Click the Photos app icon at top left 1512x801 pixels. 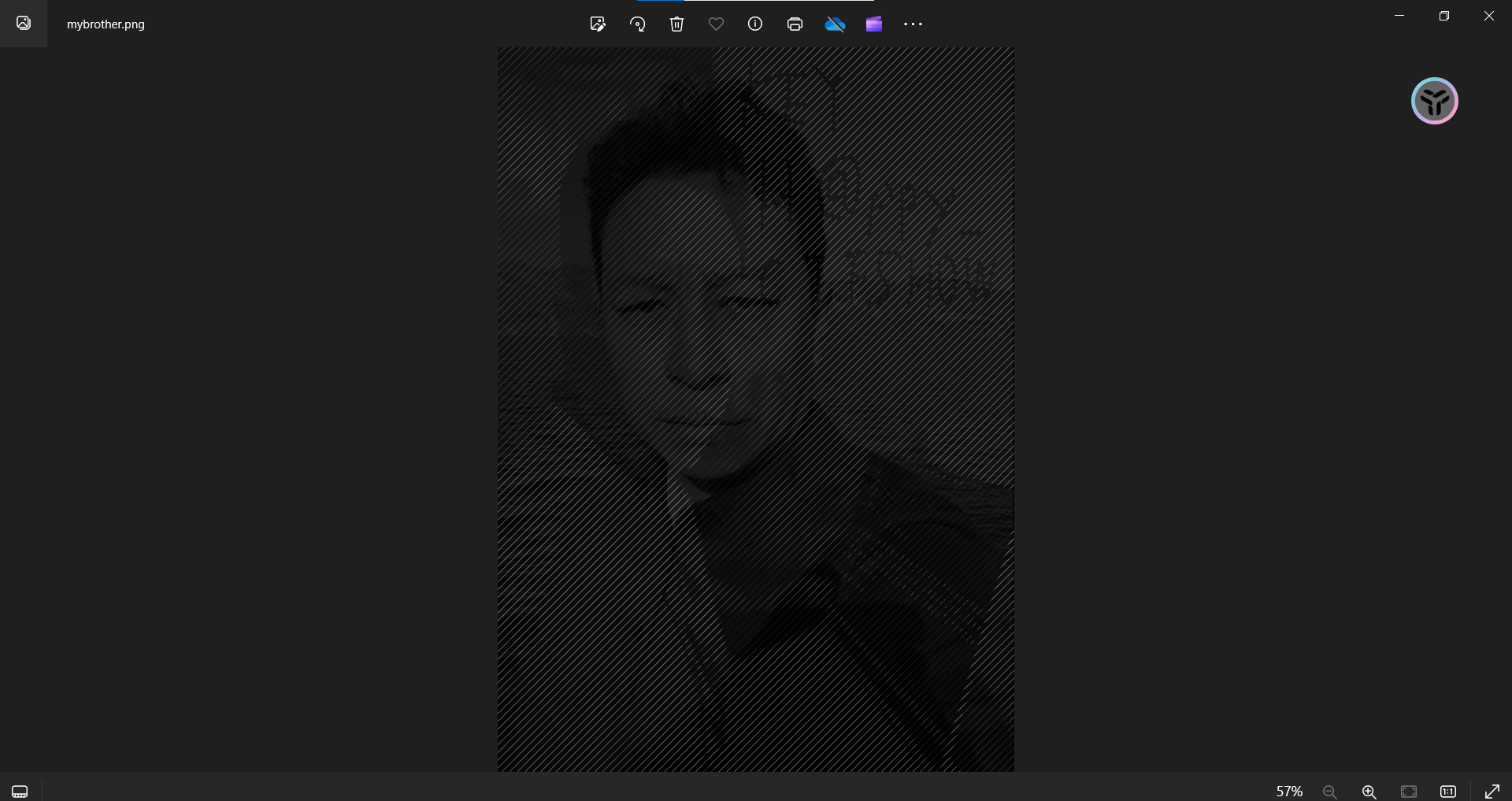coord(24,23)
